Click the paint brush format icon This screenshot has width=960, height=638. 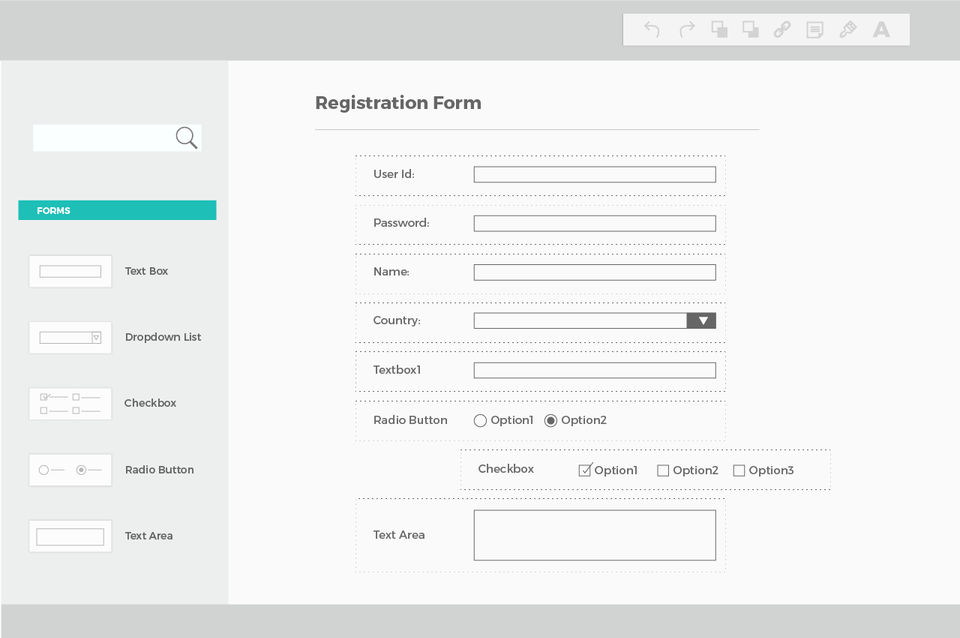(x=847, y=29)
